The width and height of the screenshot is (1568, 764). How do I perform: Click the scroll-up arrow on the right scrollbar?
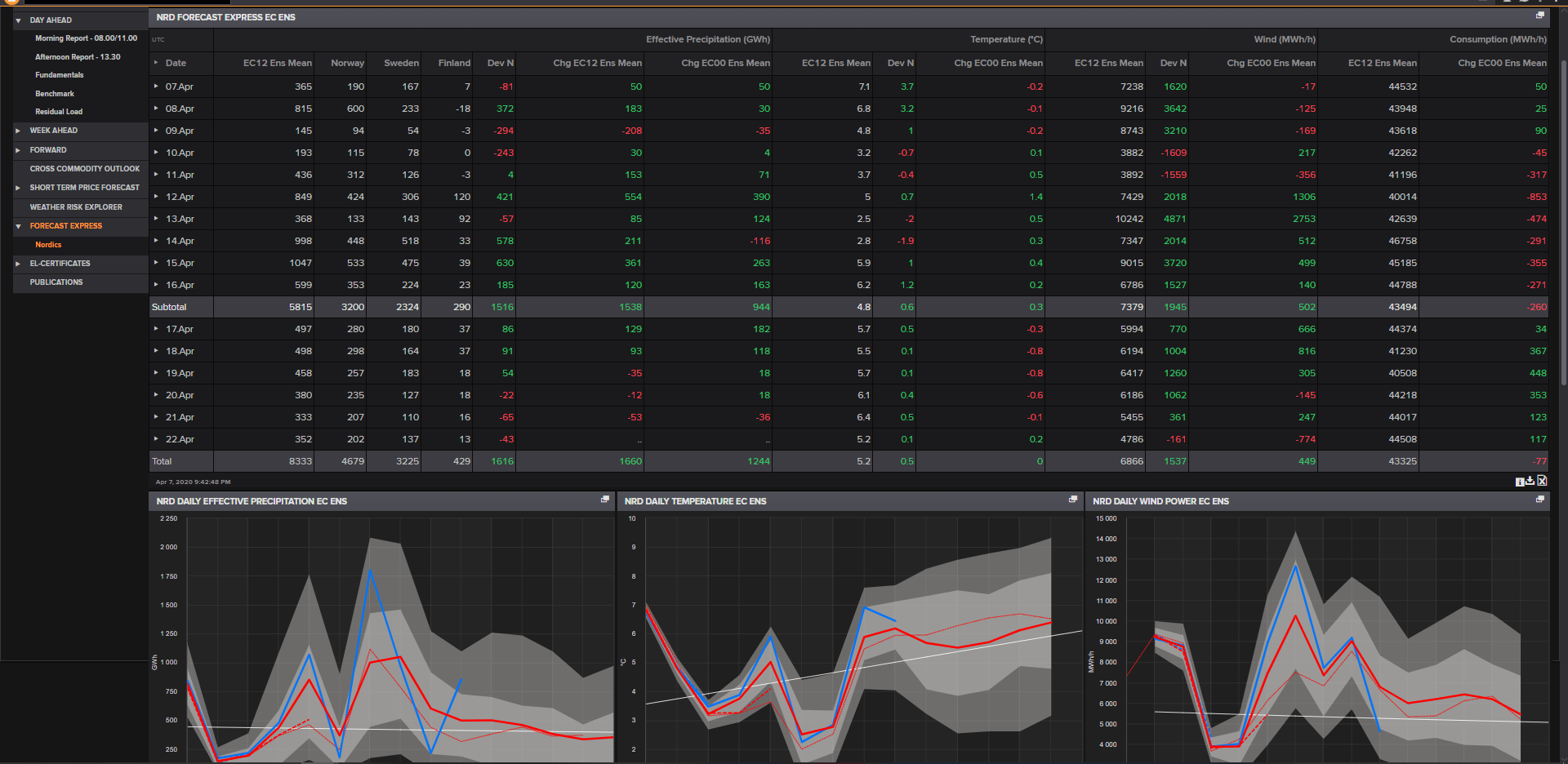click(x=1562, y=10)
